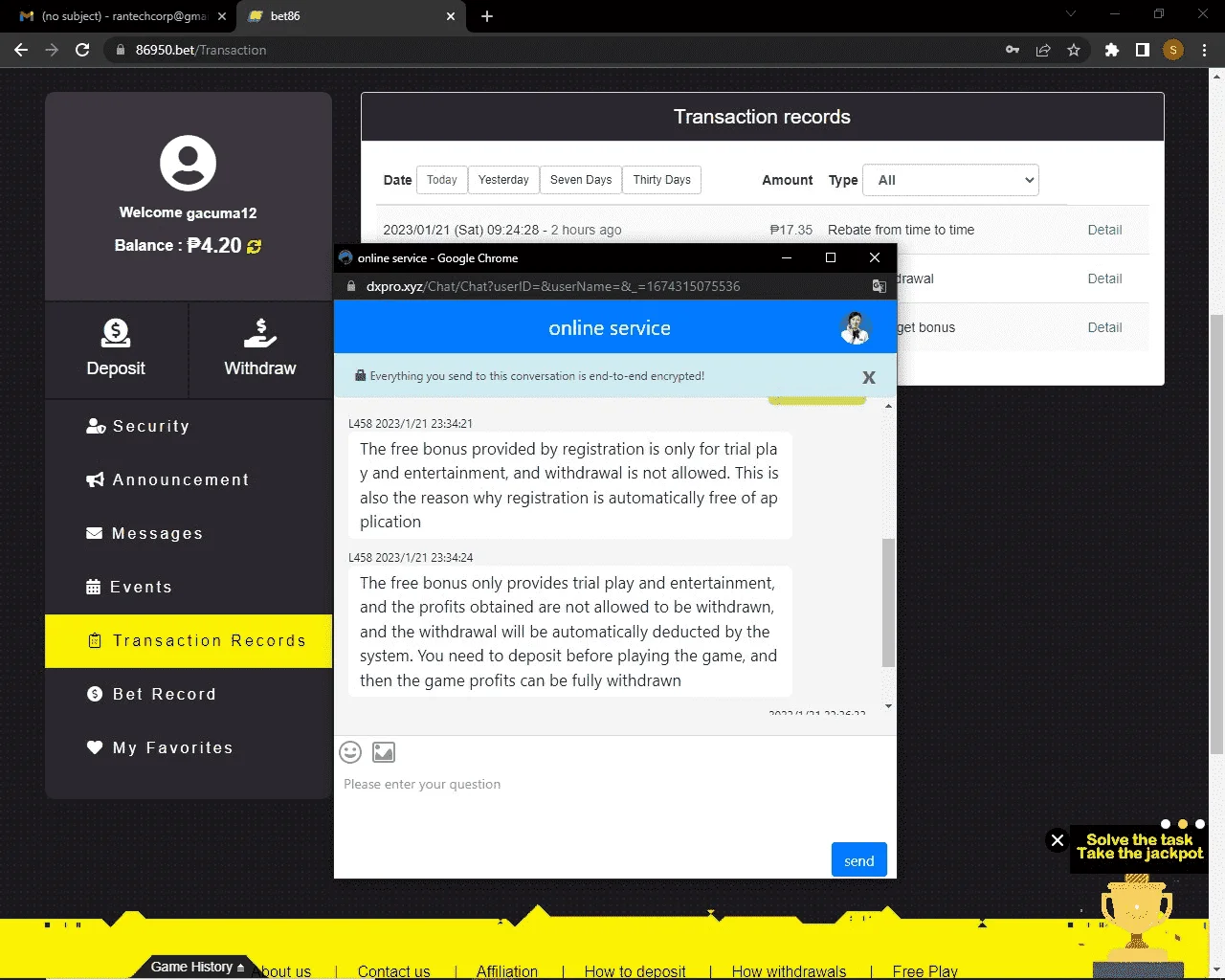Filter transactions by Today

click(441, 180)
